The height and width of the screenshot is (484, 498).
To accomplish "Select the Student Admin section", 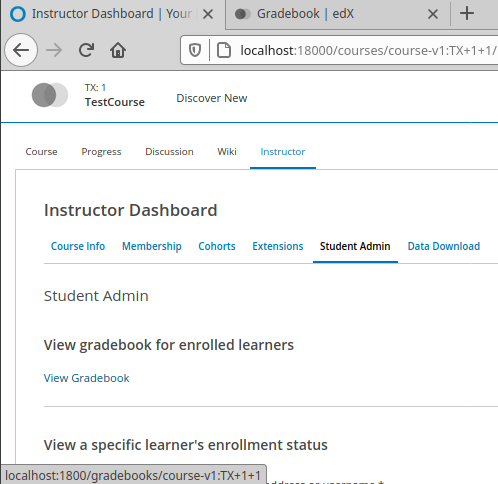I will tap(355, 246).
